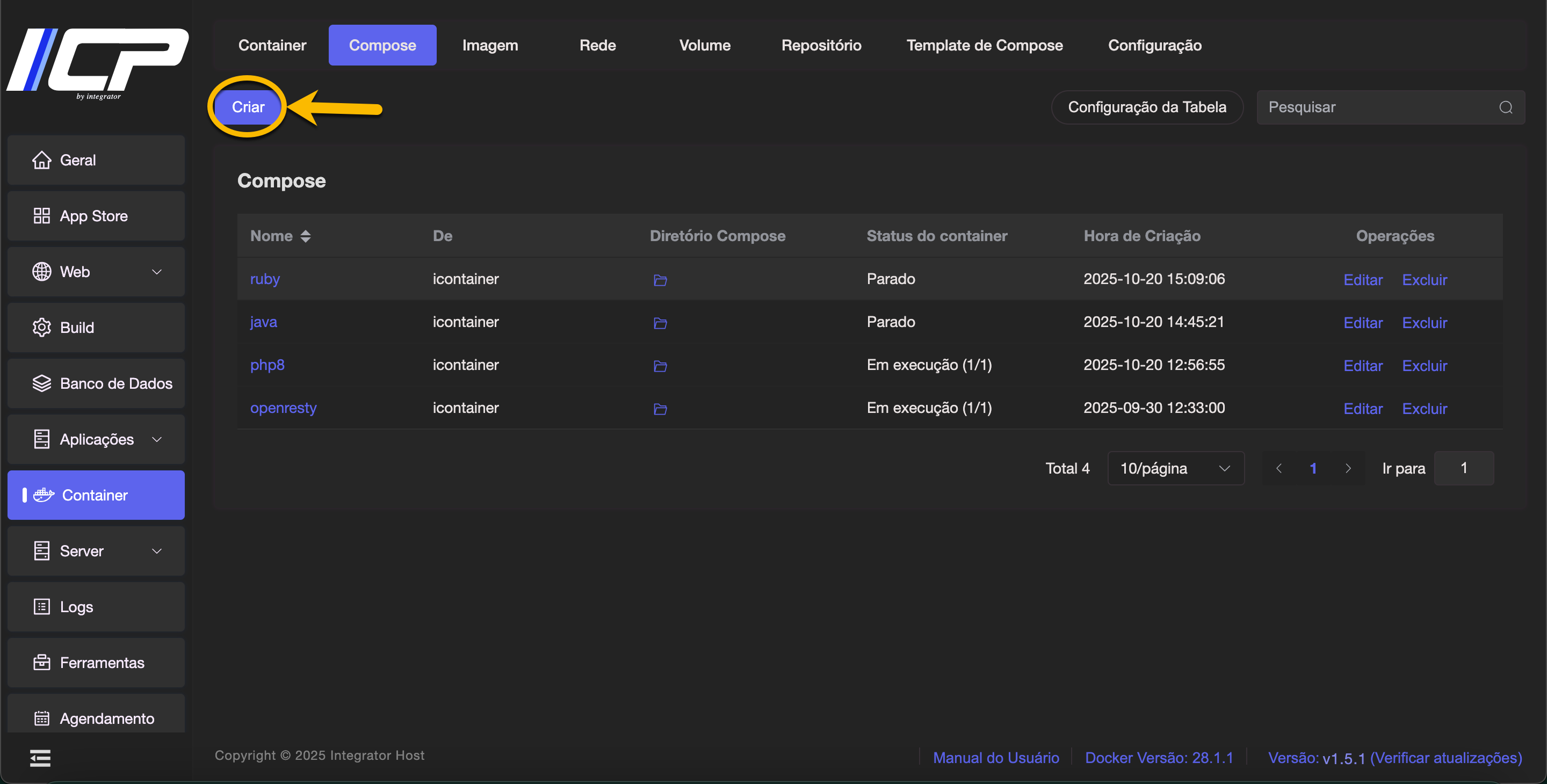The width and height of the screenshot is (1547, 784).
Task: Edit the php8 compose entry
Action: pyautogui.click(x=1363, y=366)
